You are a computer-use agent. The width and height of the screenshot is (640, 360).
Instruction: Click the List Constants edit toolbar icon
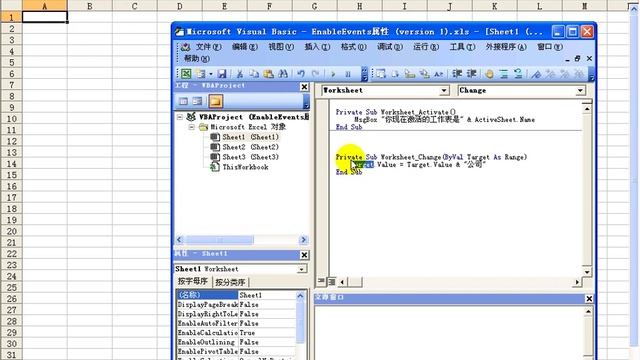(x=395, y=73)
